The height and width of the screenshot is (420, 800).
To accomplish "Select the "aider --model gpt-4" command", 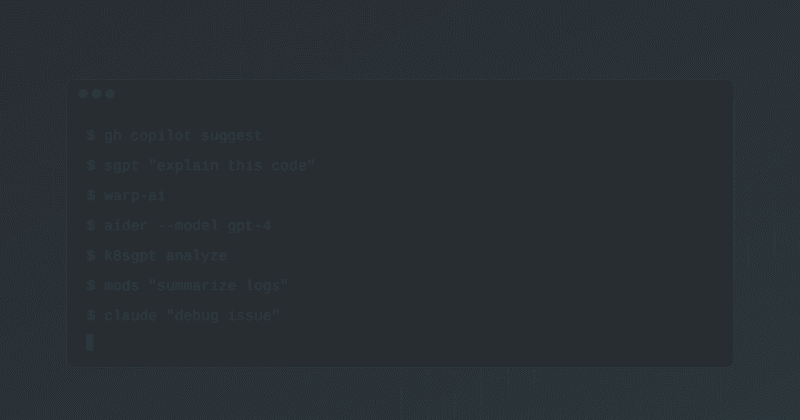I will point(187,226).
